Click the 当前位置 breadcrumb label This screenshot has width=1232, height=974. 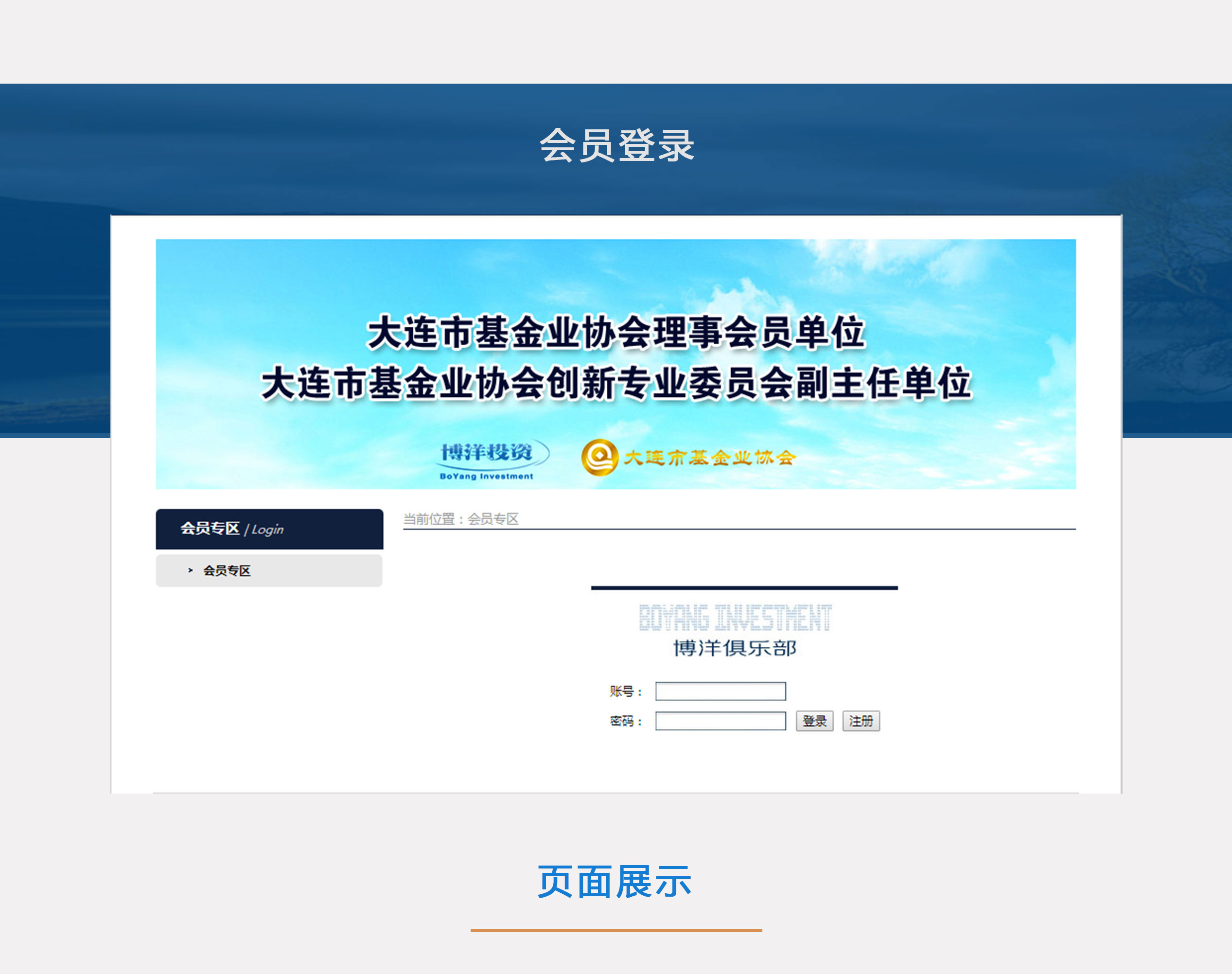point(429,519)
